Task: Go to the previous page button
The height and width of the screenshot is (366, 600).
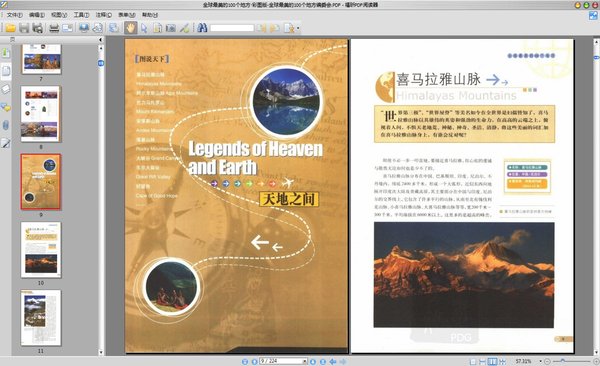Action: (254, 361)
